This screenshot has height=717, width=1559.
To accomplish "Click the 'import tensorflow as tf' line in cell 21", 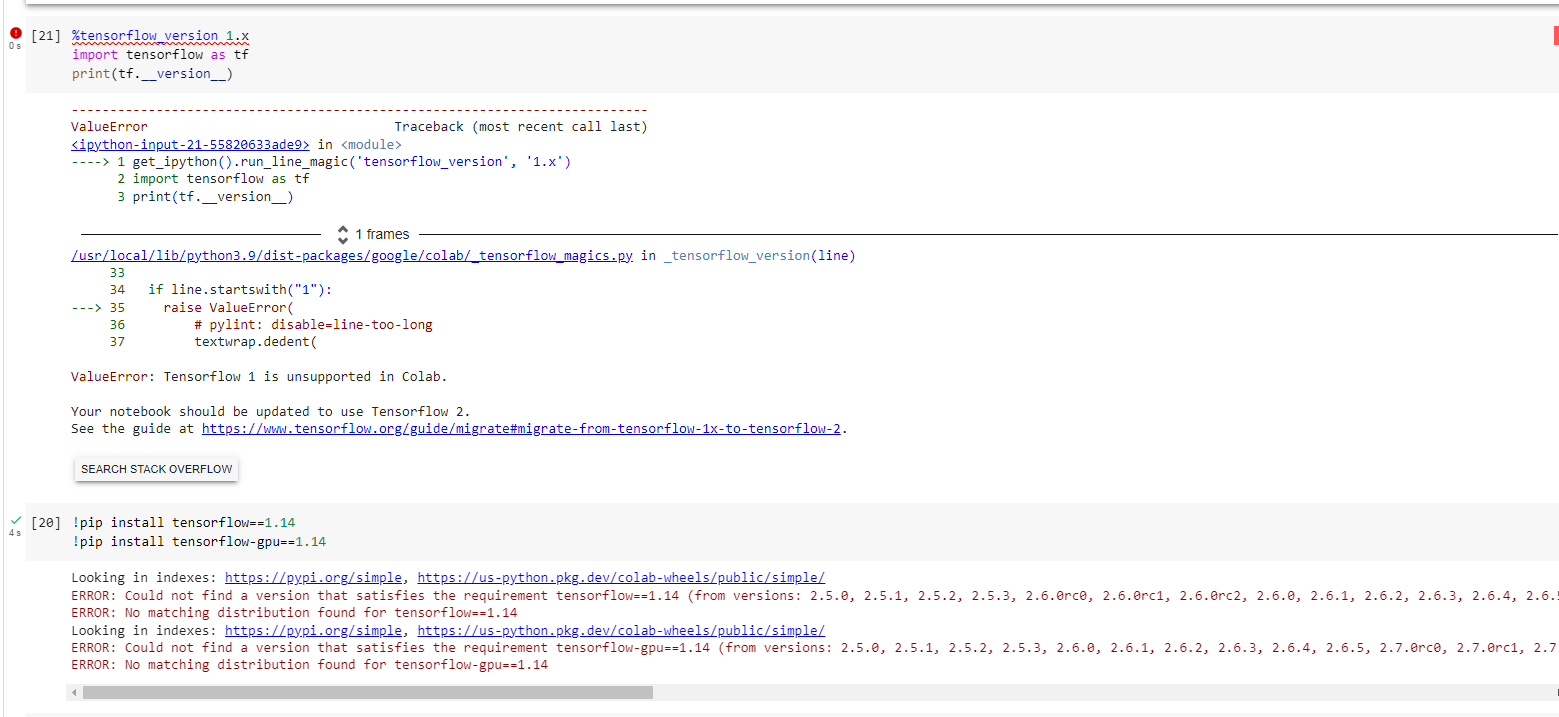I will point(160,55).
